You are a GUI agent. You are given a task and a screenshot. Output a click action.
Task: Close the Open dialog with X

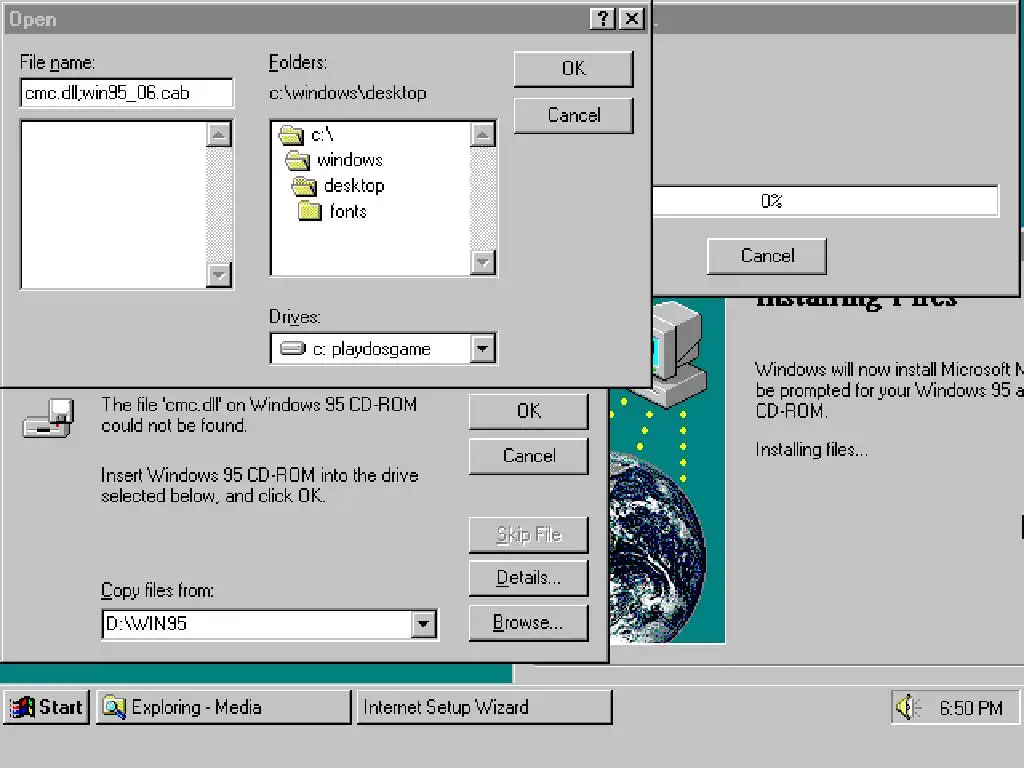coord(632,19)
